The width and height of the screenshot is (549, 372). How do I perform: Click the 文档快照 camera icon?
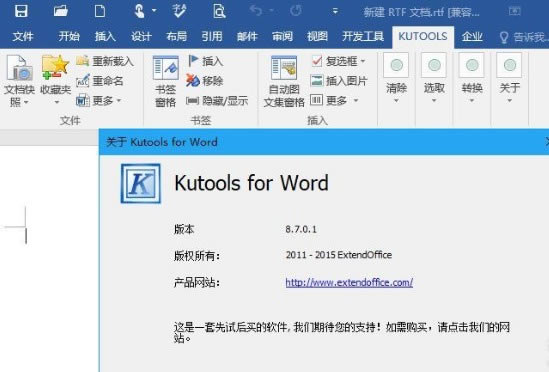tap(19, 68)
